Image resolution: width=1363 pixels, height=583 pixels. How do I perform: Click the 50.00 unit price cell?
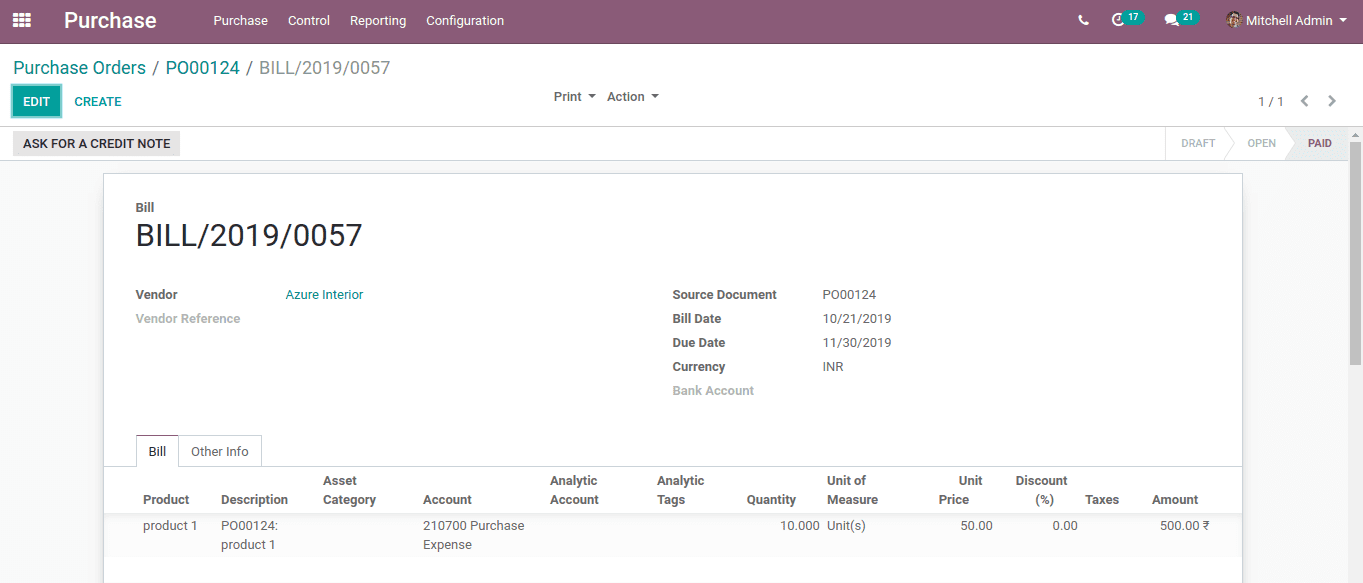(x=977, y=526)
